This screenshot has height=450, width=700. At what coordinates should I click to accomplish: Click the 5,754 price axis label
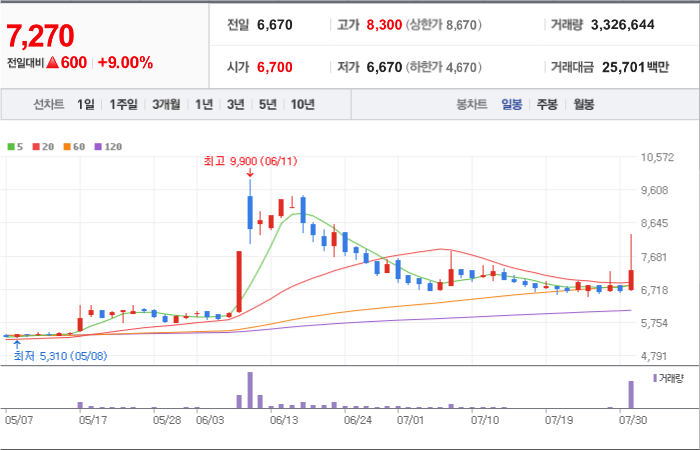click(x=655, y=323)
